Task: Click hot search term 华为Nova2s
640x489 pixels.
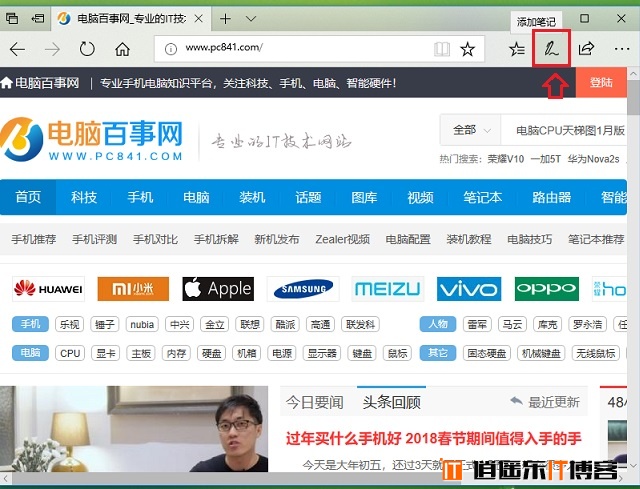Action: (593, 159)
